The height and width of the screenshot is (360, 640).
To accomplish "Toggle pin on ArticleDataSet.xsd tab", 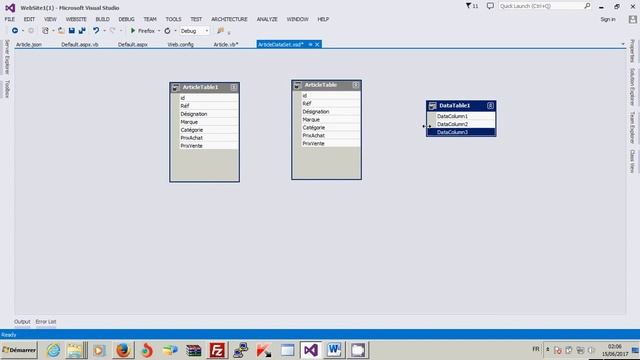I will coord(310,44).
